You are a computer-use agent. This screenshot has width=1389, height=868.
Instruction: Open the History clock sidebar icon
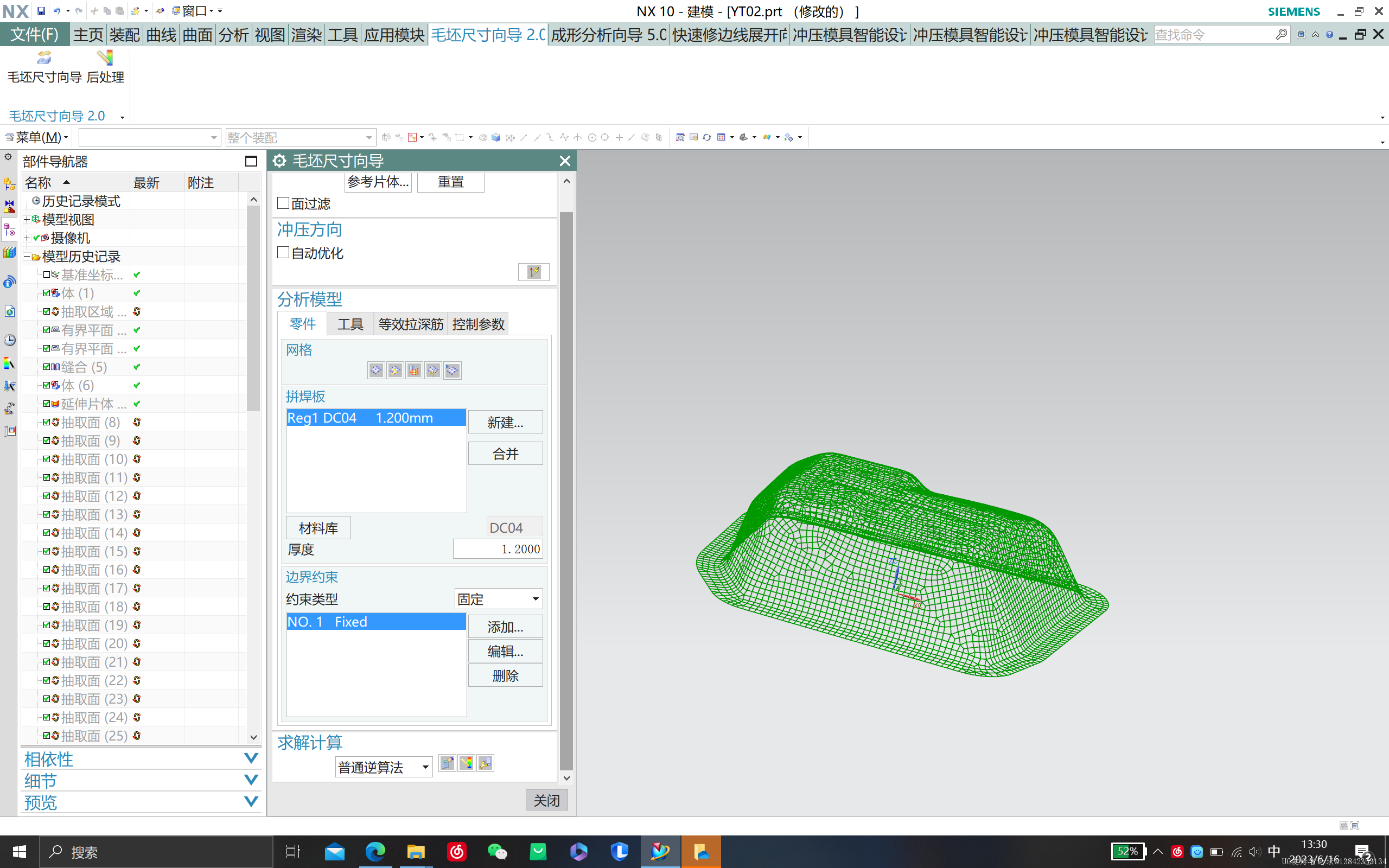(x=9, y=340)
